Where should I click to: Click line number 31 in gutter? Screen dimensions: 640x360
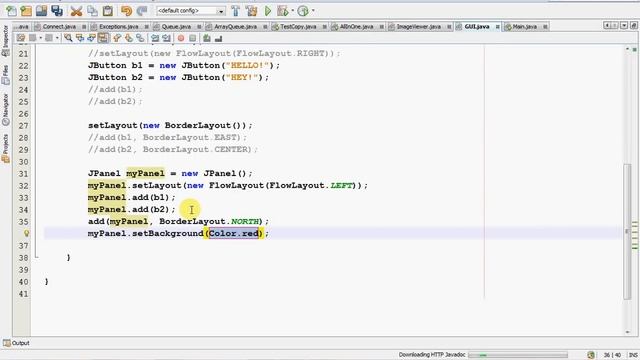coord(24,173)
